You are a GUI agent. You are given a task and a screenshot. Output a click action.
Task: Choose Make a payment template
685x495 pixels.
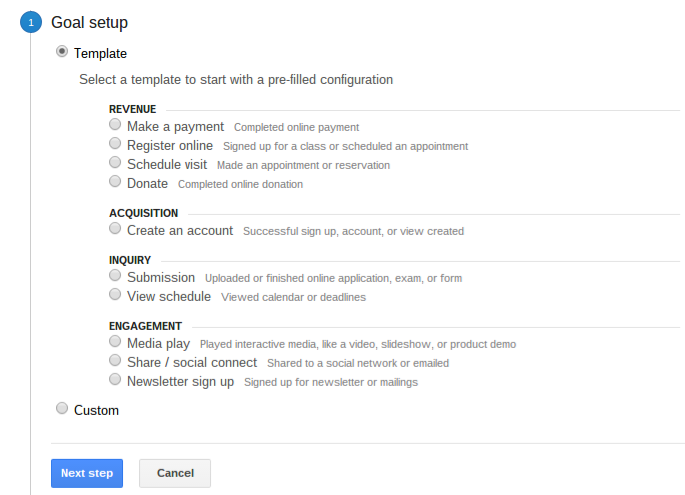click(115, 125)
